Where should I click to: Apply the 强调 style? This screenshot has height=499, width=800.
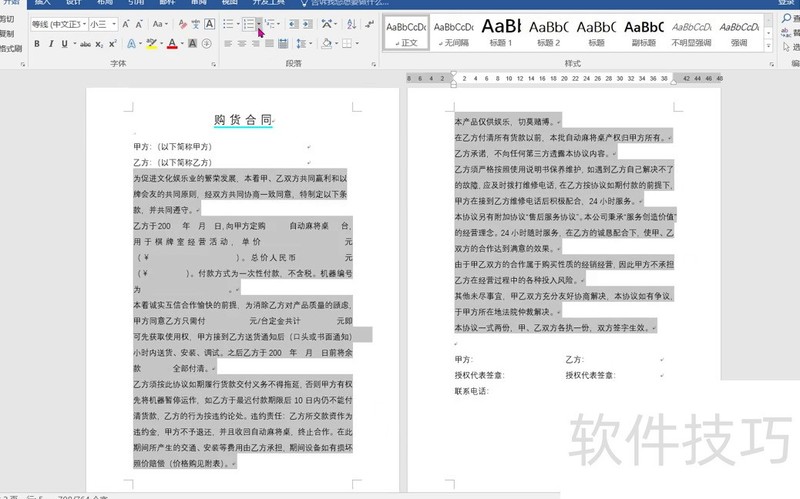[x=739, y=33]
